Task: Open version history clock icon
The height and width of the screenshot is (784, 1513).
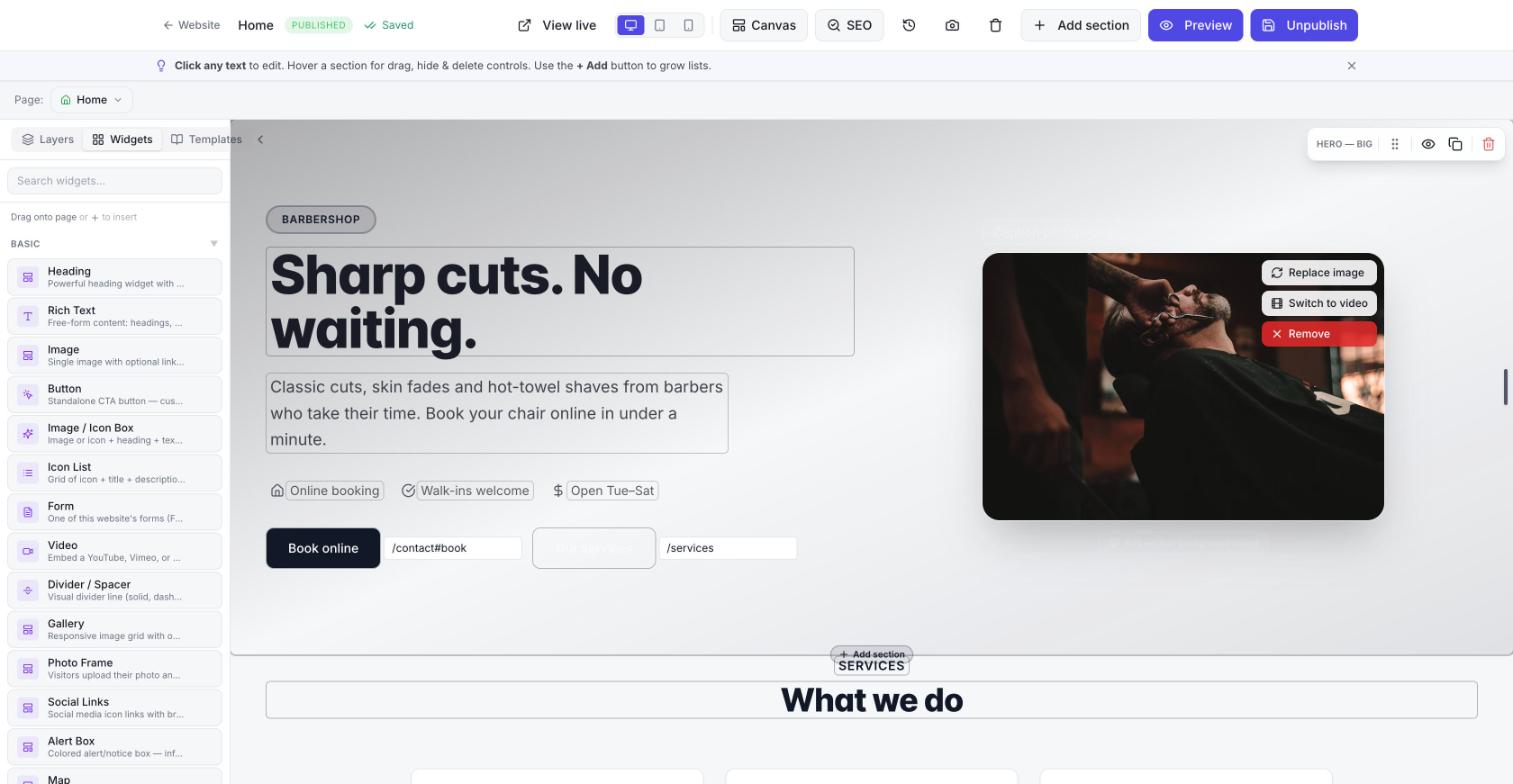Action: pos(909,25)
